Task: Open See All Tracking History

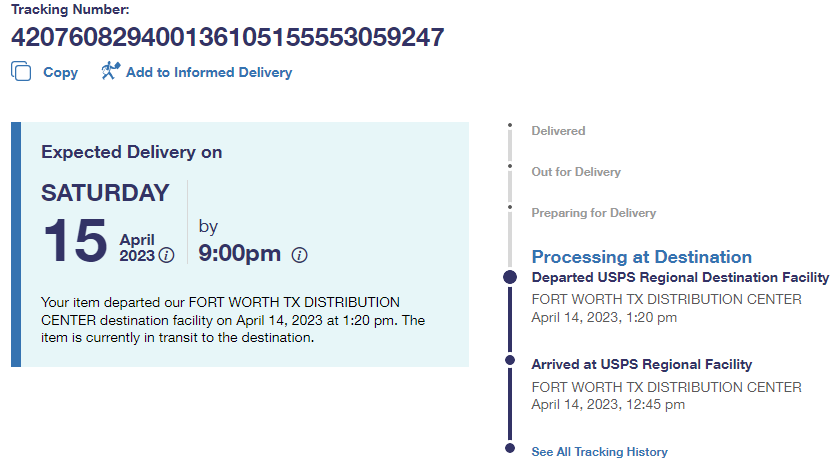Action: pyautogui.click(x=599, y=452)
